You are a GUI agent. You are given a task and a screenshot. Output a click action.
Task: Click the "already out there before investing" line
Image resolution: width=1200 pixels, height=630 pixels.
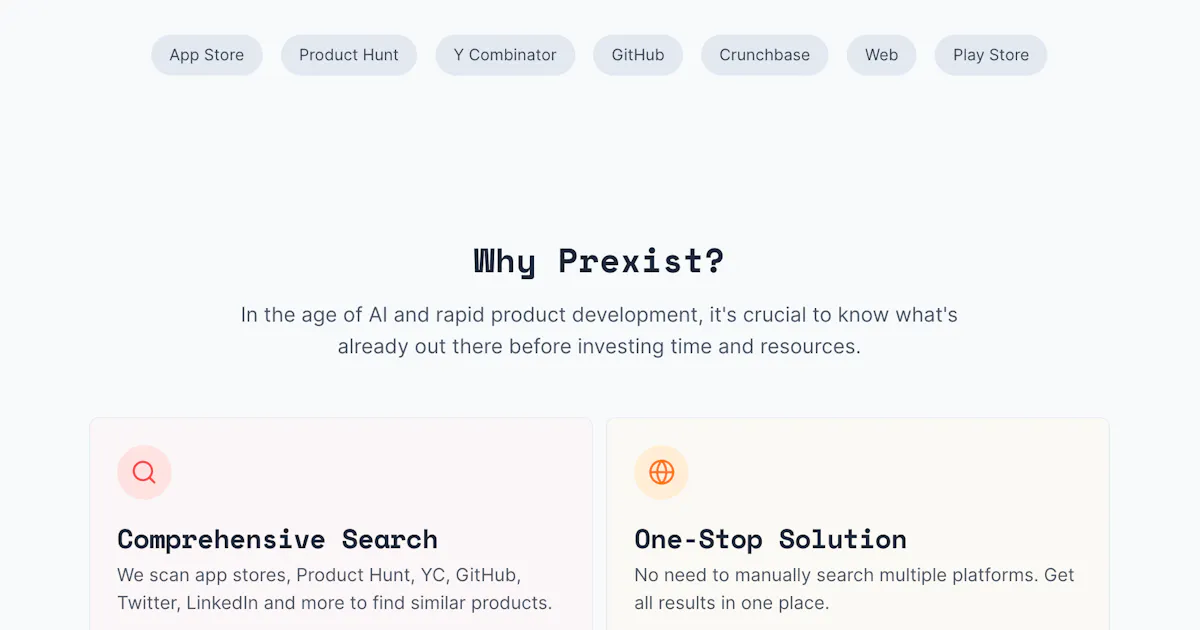[599, 347]
